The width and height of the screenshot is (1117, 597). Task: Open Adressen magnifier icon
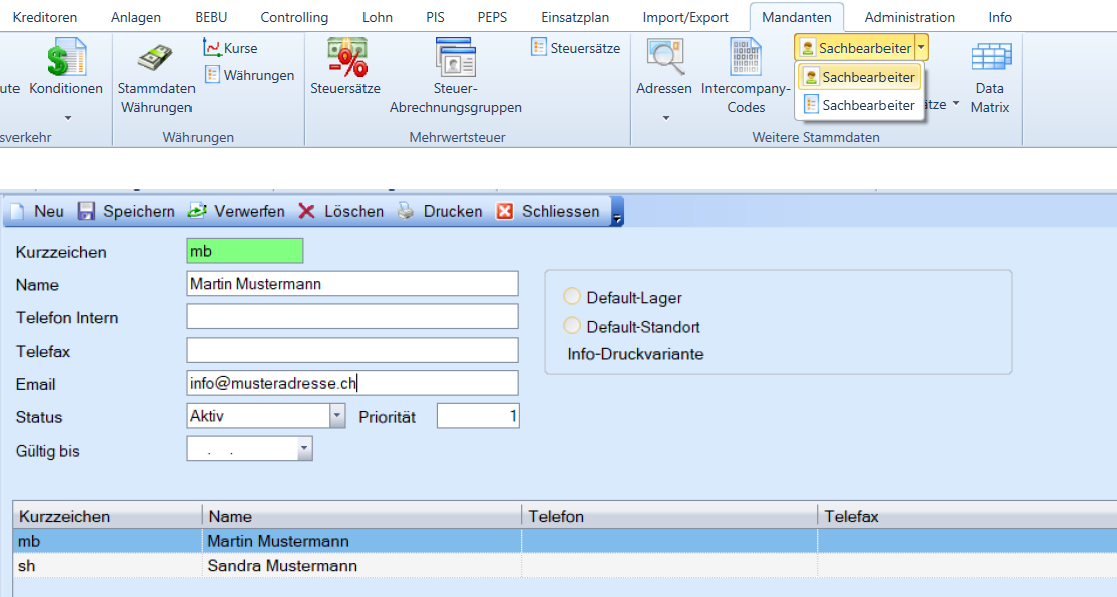coord(665,58)
